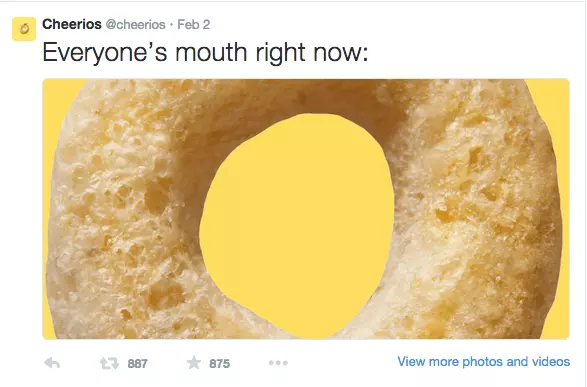Click the 875 favorites count
Screen dimensions: 587x387
219,363
